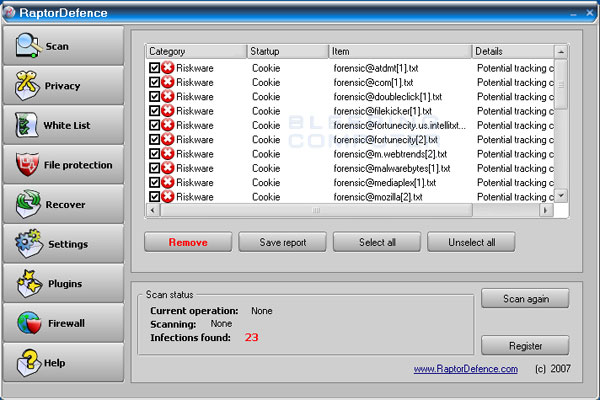The width and height of the screenshot is (600, 400).
Task: Click red X icon on forensic@doubleclick[1].txt row
Action: click(x=168, y=96)
